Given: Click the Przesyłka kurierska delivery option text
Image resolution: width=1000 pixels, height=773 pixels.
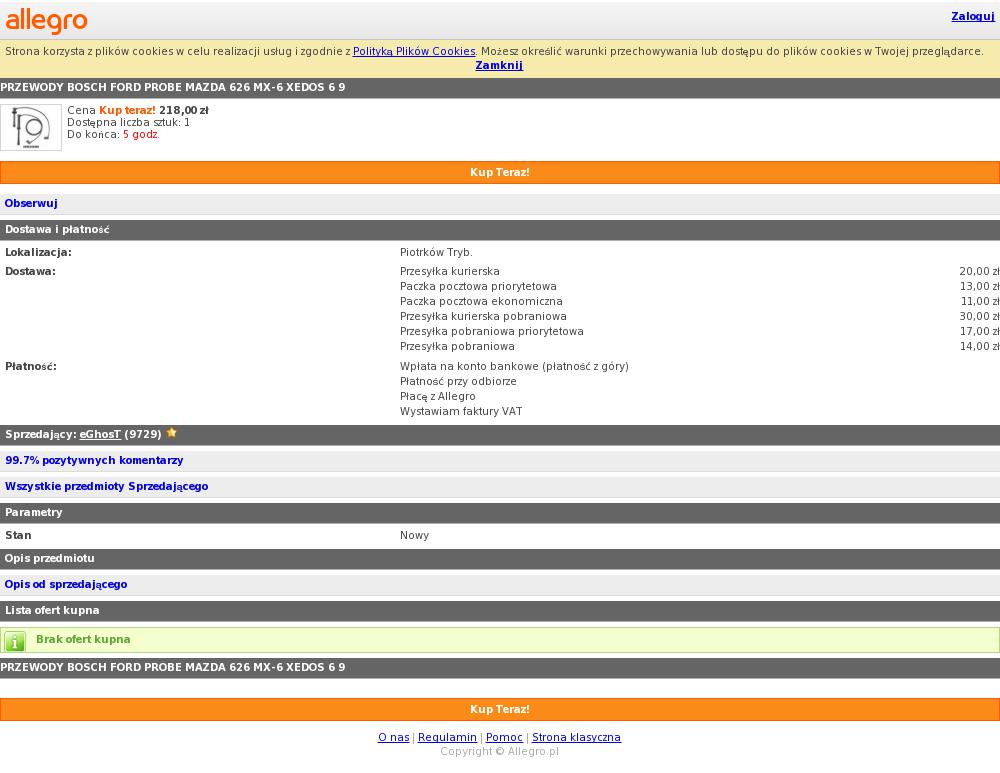Looking at the screenshot, I should 450,272.
